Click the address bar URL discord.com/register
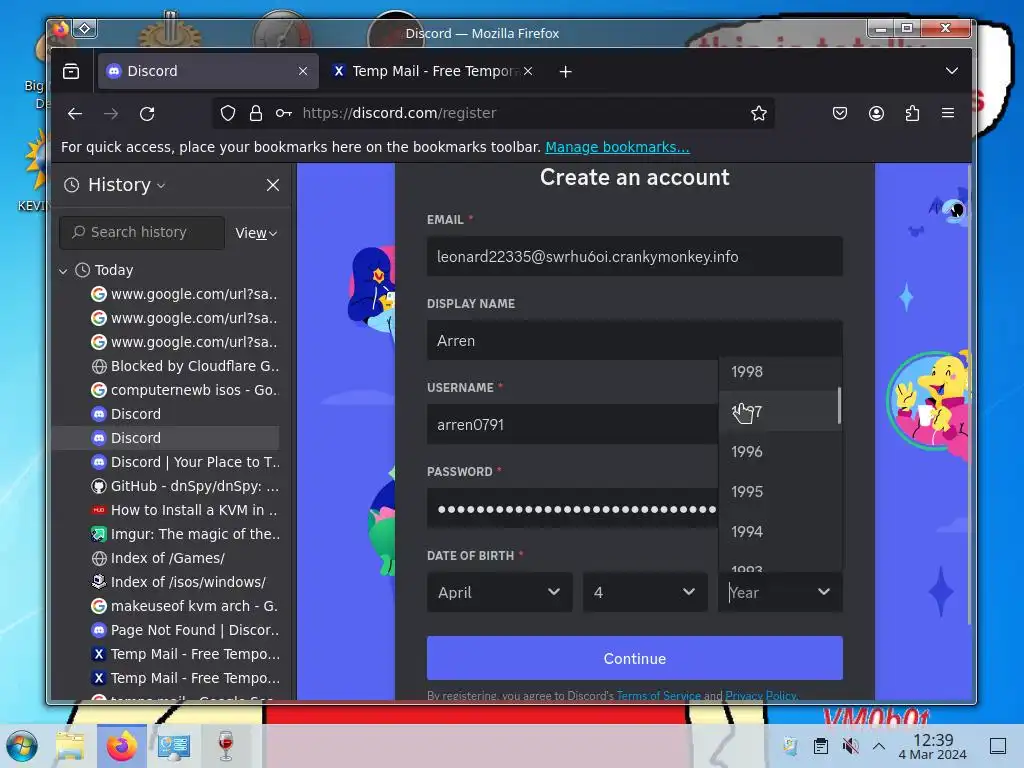1024x768 pixels. pos(399,114)
